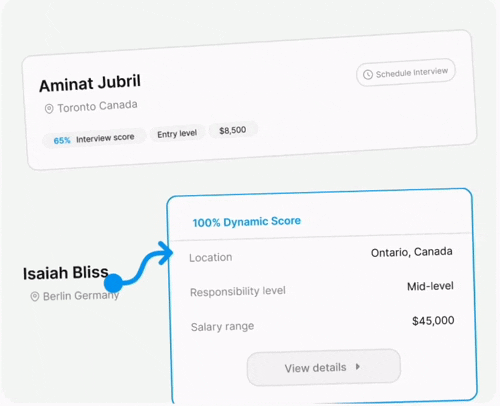This screenshot has width=500, height=406.
Task: Select the $45,000 salary range value
Action: pos(433,321)
